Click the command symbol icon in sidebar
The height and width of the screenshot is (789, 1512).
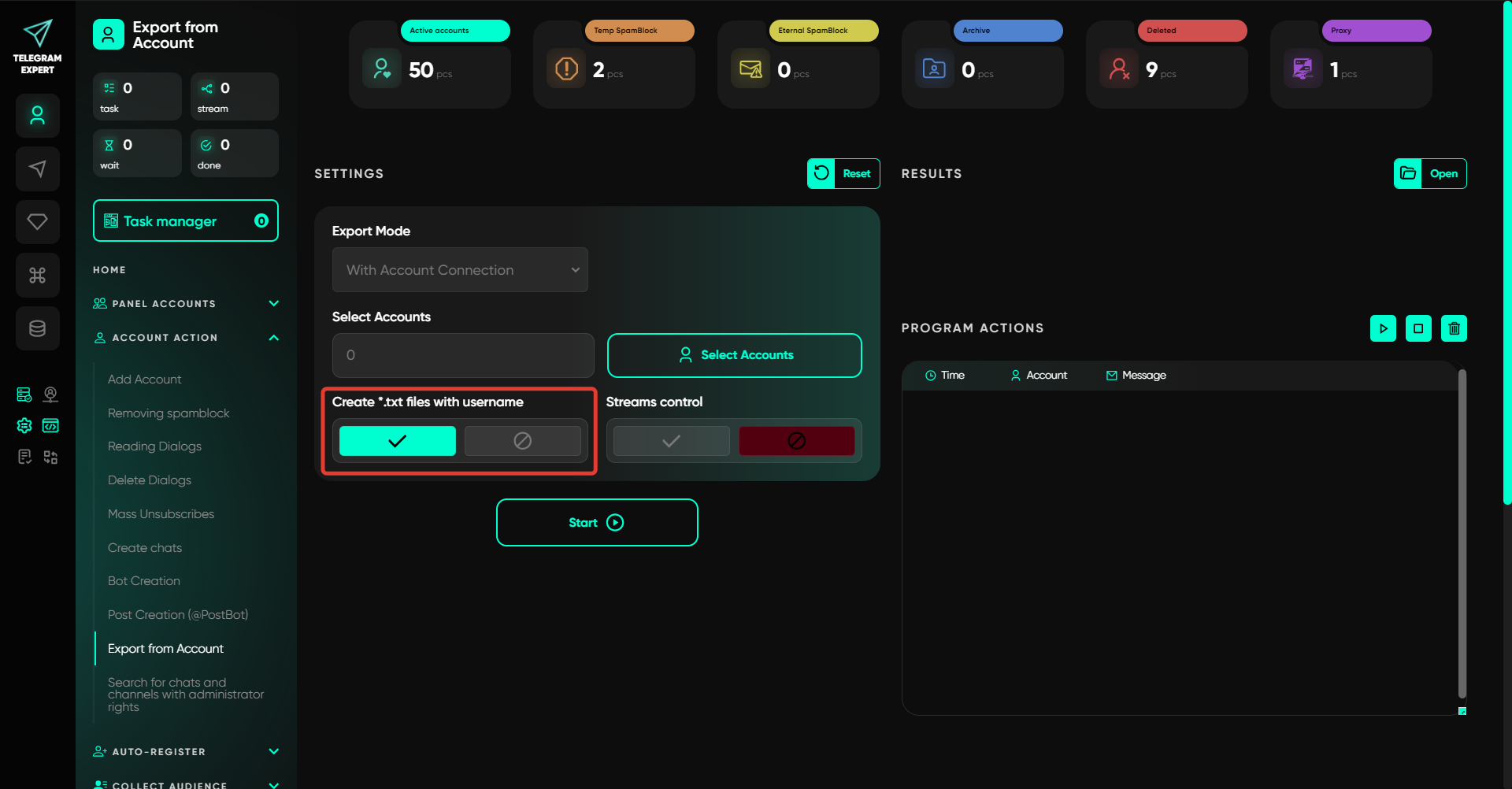[x=37, y=275]
